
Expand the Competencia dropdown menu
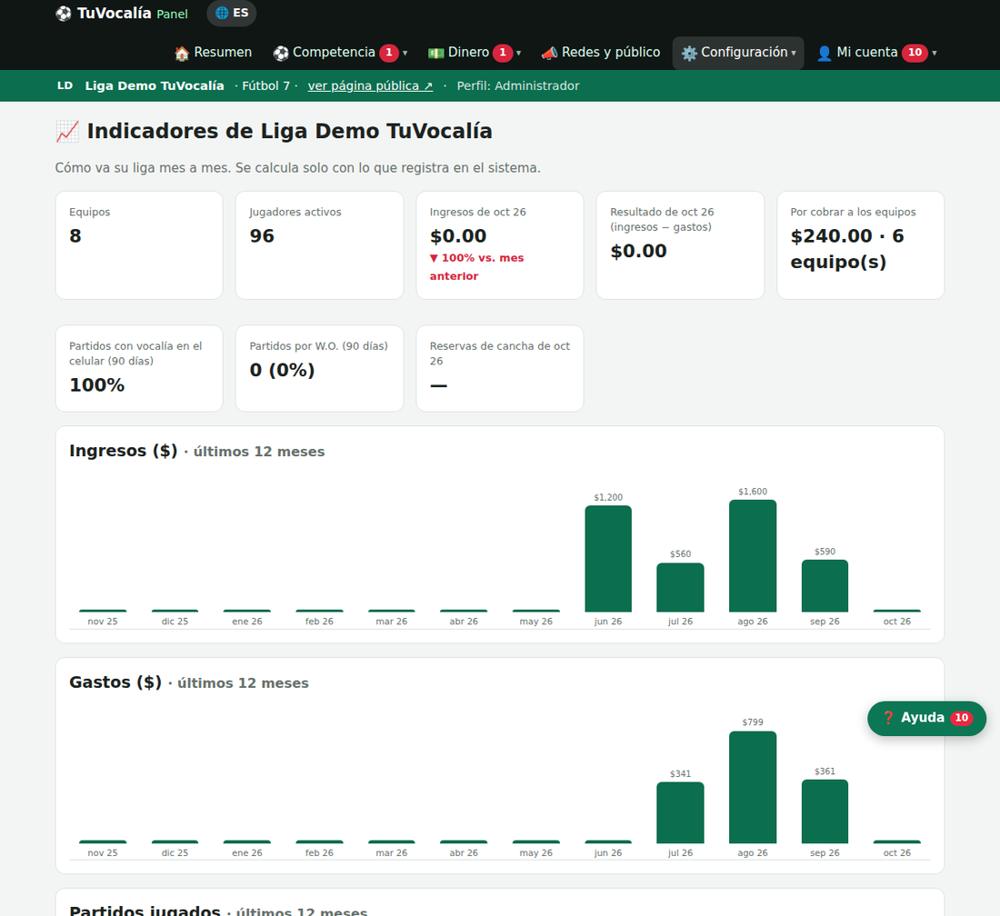click(340, 53)
